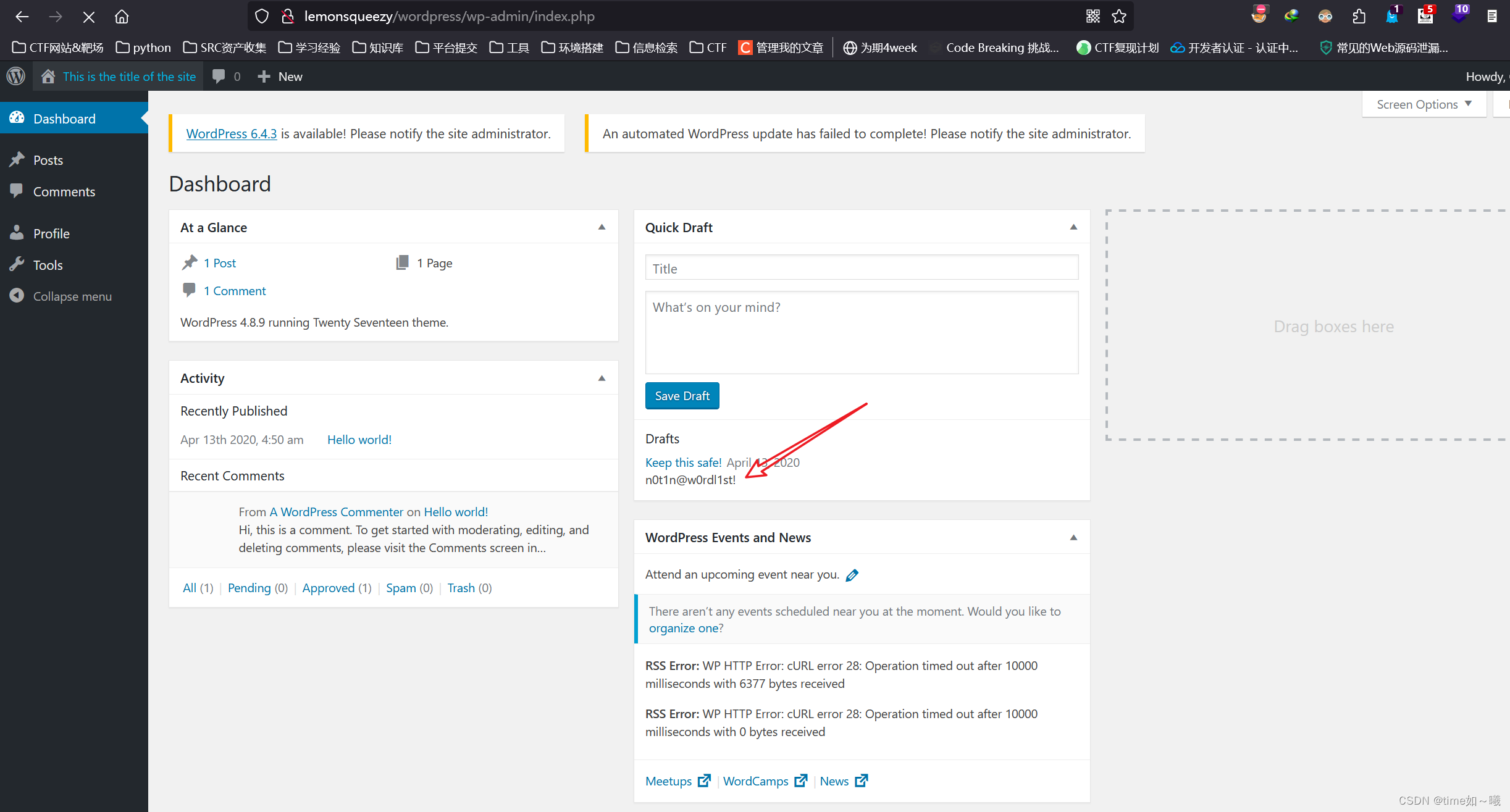Click the Profile menu icon
The height and width of the screenshot is (812, 1510).
click(x=17, y=232)
